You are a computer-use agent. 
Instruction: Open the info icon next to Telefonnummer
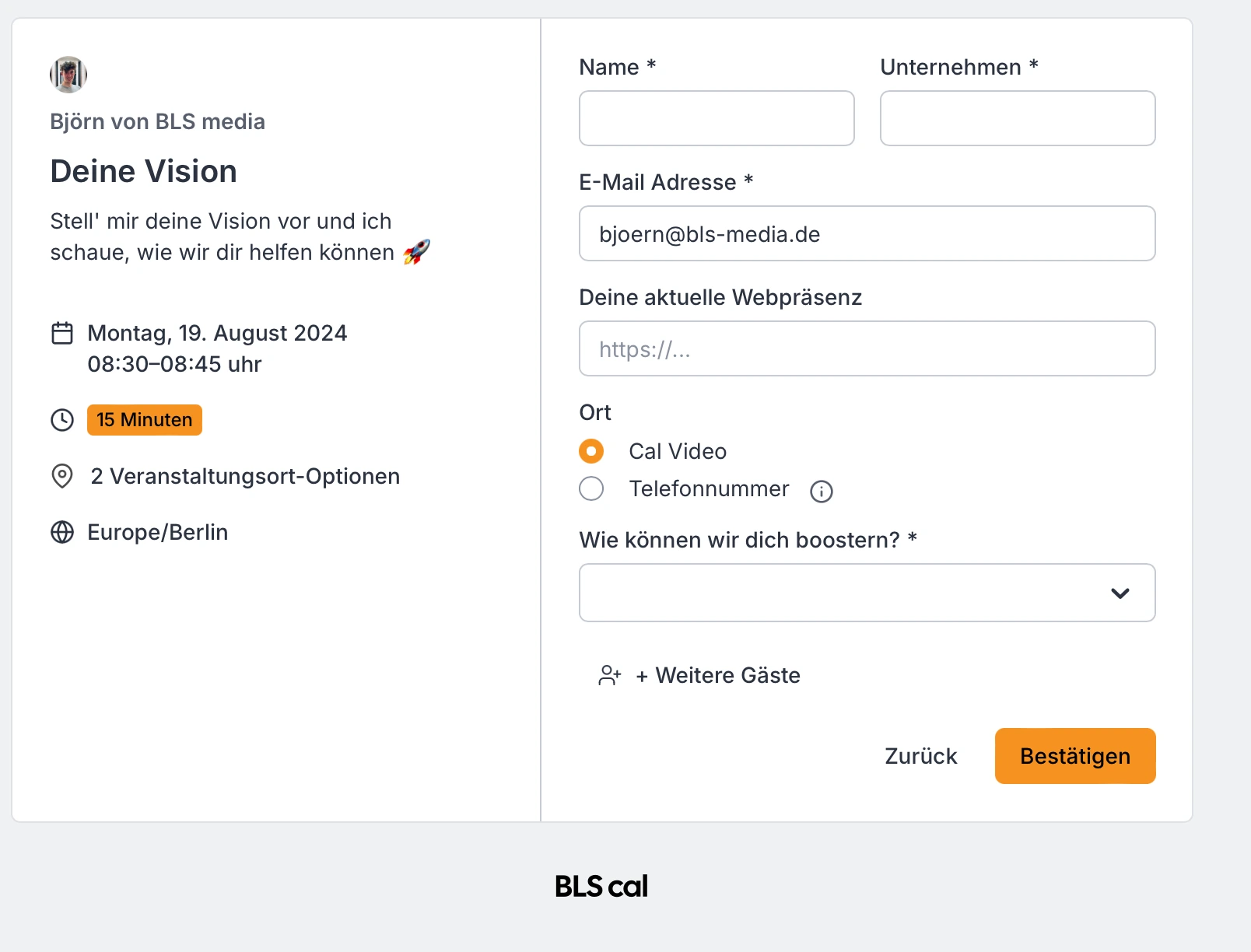pos(822,491)
